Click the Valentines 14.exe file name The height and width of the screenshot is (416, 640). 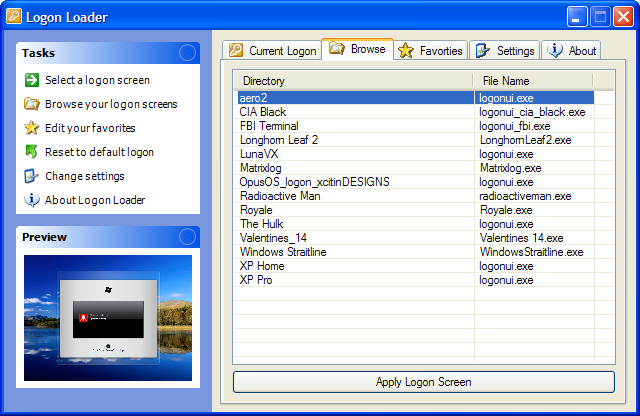coord(522,238)
